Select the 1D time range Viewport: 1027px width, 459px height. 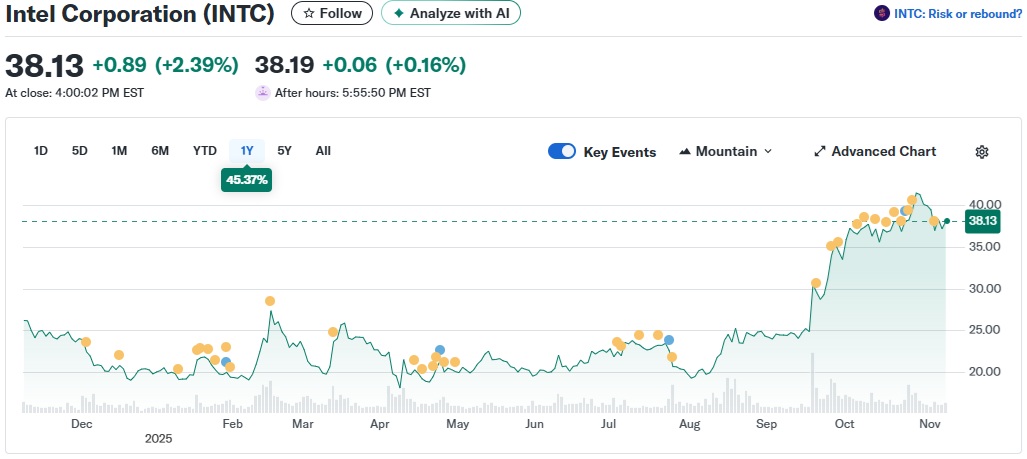click(x=41, y=151)
